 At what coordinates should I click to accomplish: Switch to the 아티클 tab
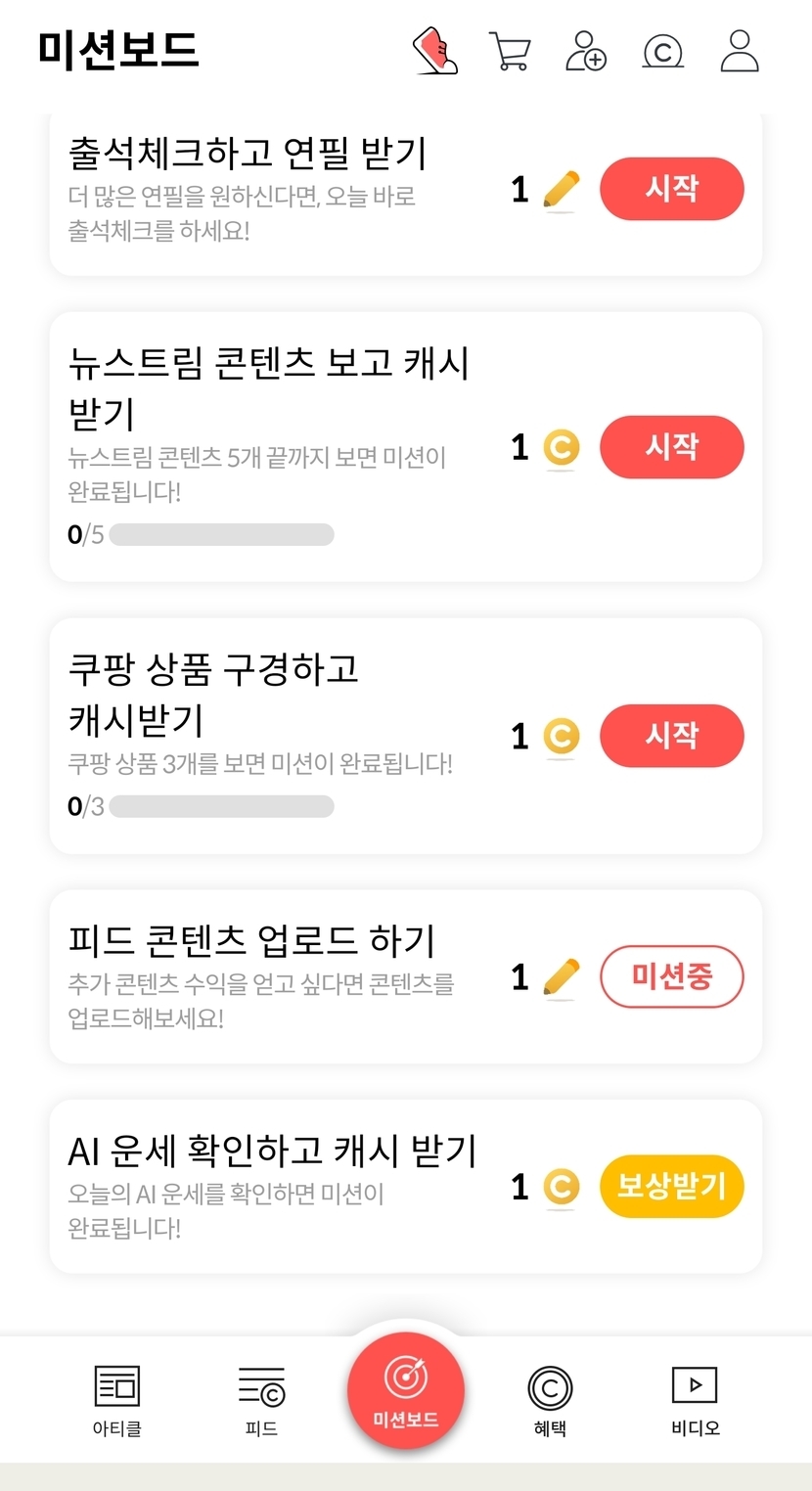click(x=117, y=1401)
